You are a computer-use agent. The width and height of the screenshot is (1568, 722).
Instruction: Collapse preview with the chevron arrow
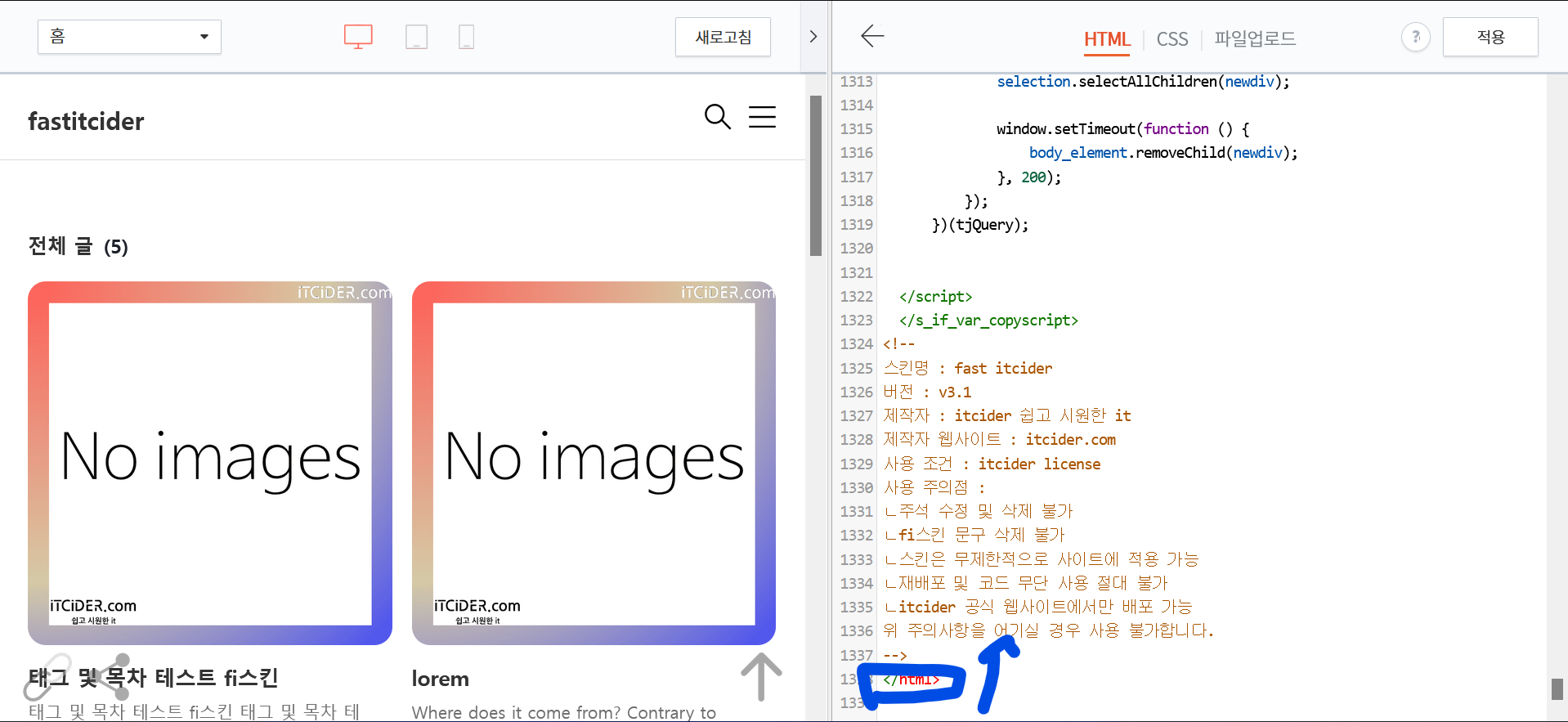point(813,37)
